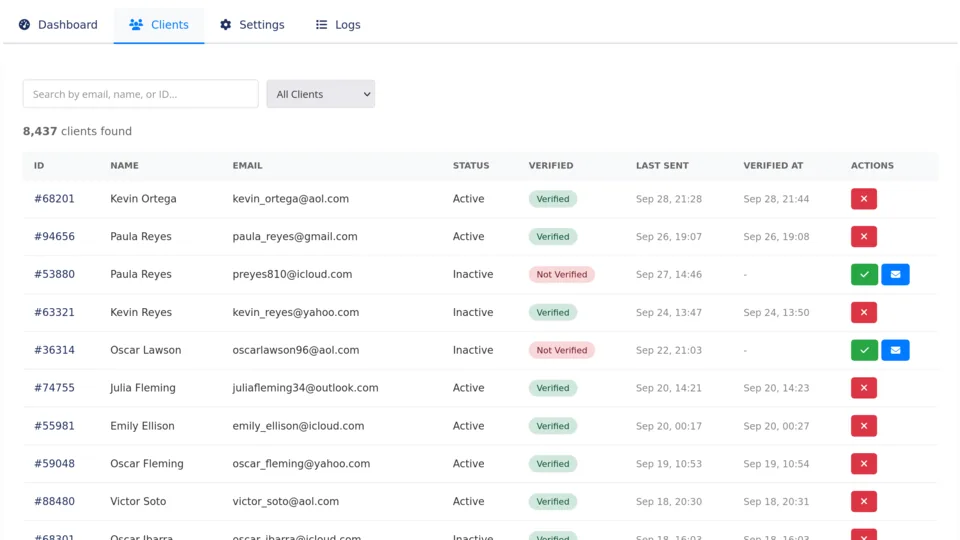960x540 pixels.
Task: Click blue envelope icon for preyes810@icloud.com
Action: point(895,274)
